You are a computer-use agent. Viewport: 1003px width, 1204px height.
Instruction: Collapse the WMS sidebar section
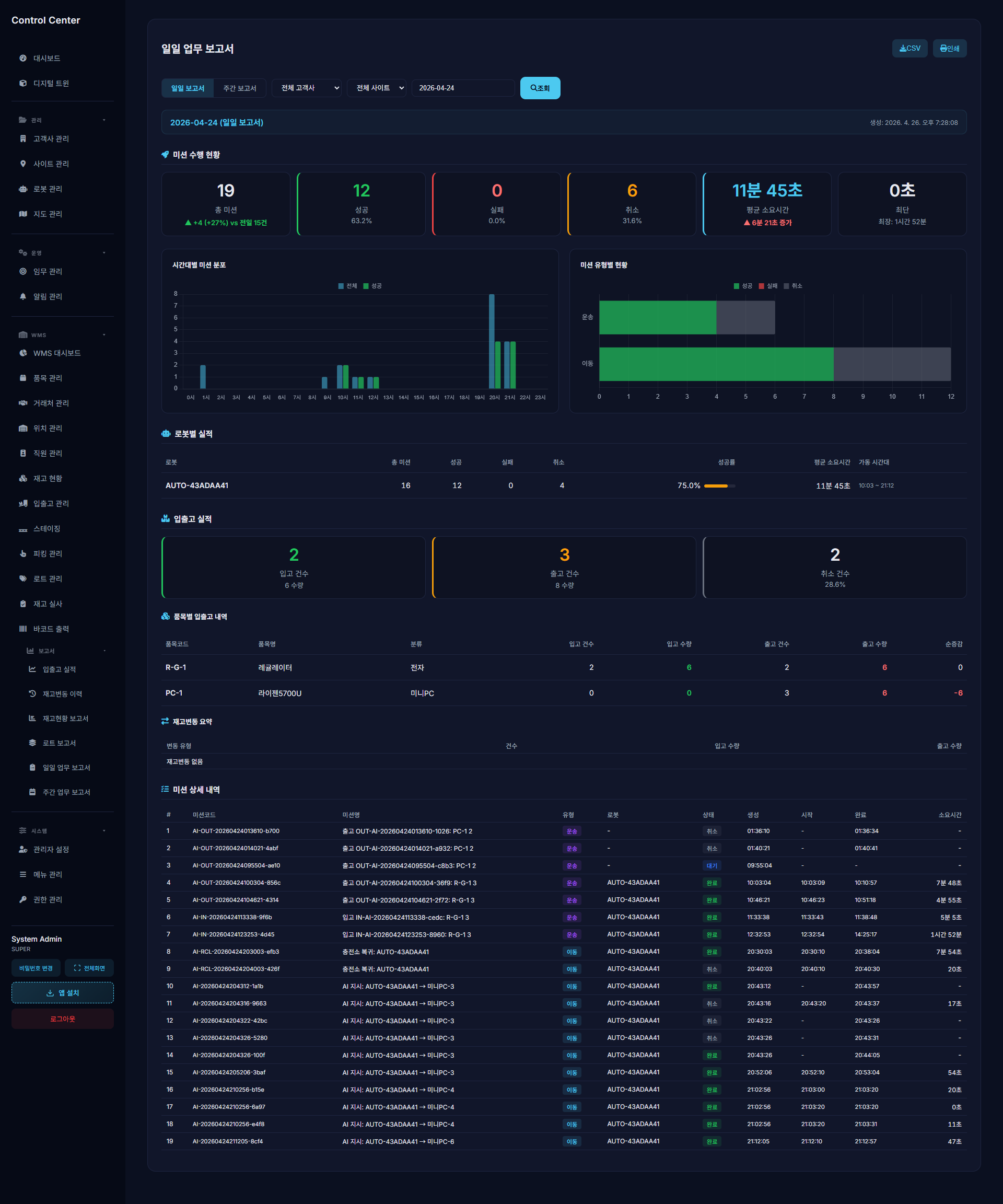pyautogui.click(x=104, y=335)
